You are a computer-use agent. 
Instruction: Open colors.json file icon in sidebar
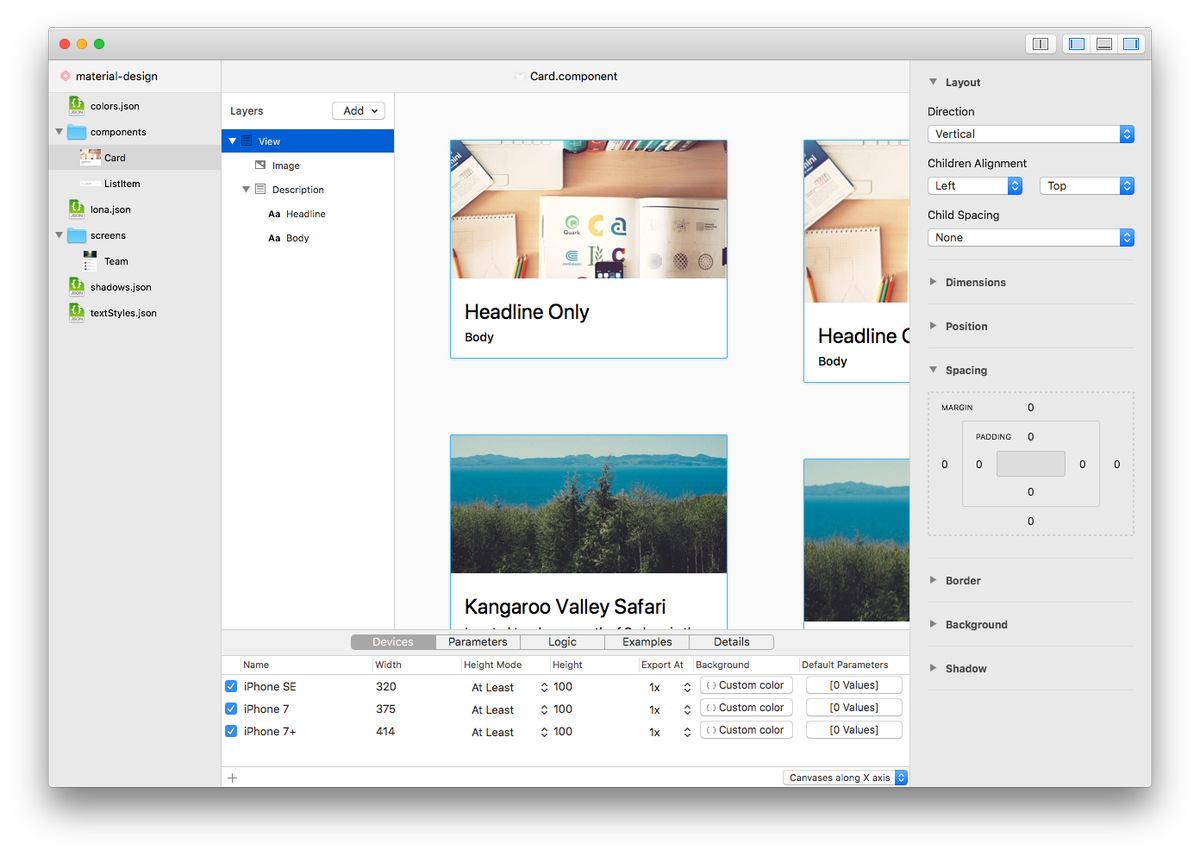pyautogui.click(x=76, y=105)
